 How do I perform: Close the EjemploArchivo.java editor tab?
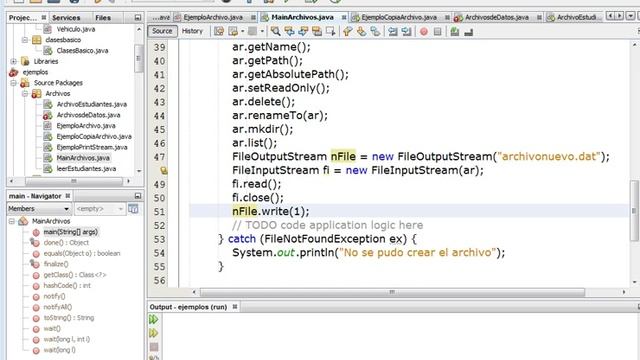[253, 17]
